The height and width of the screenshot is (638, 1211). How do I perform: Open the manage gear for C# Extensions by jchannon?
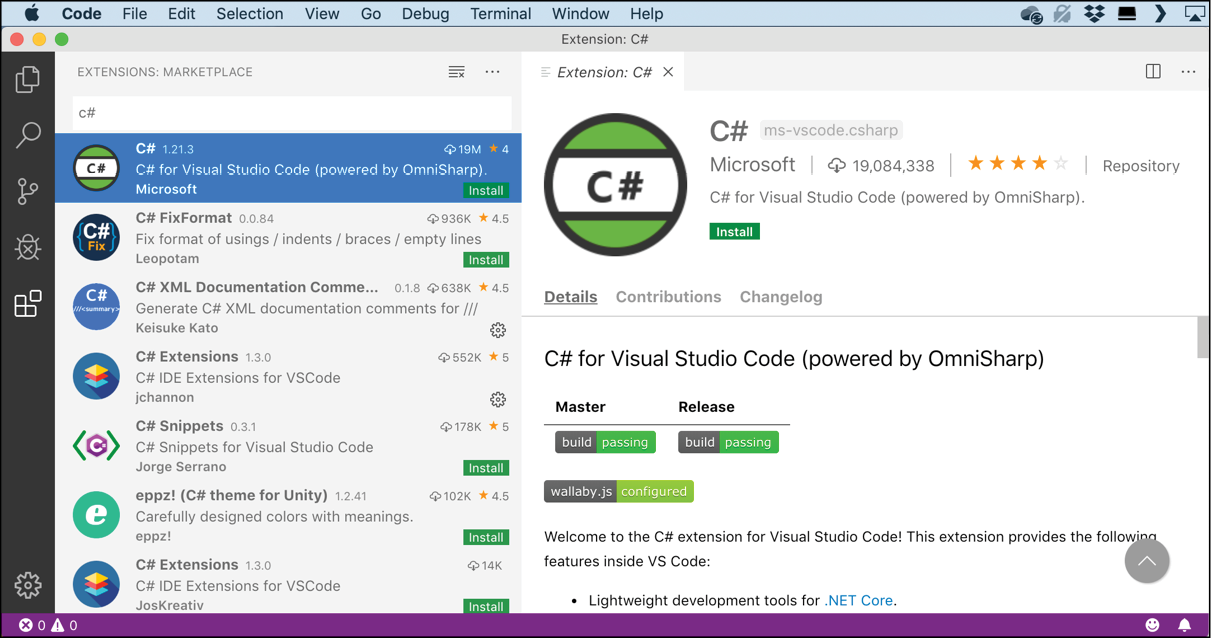(498, 399)
